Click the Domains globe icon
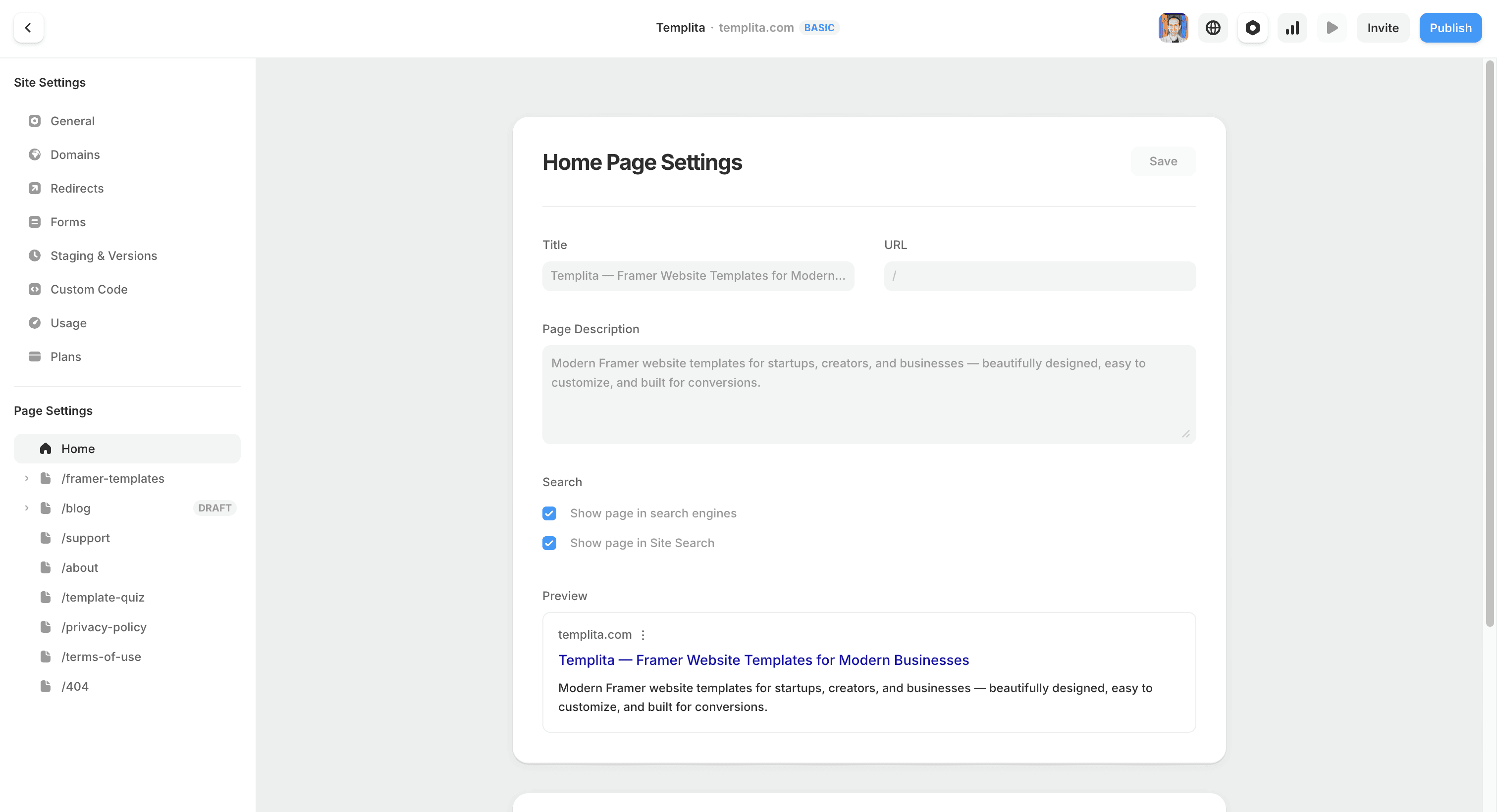Viewport: 1497px width, 812px height. click(x=35, y=154)
